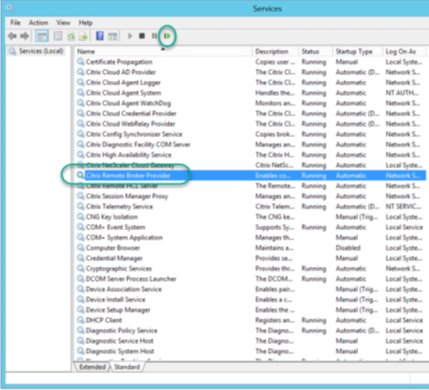This screenshot has height=390, width=429.
Task: Click the gear icon beside Credential Manager
Action: coord(80,258)
